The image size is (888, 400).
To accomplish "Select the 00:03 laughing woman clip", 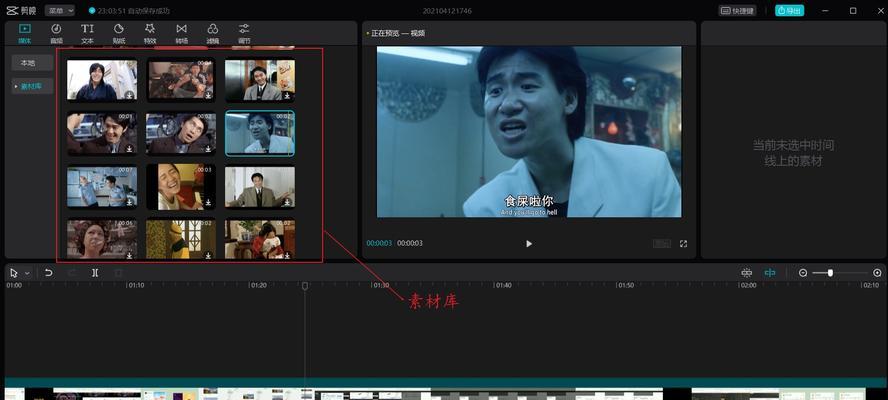I will coord(181,187).
